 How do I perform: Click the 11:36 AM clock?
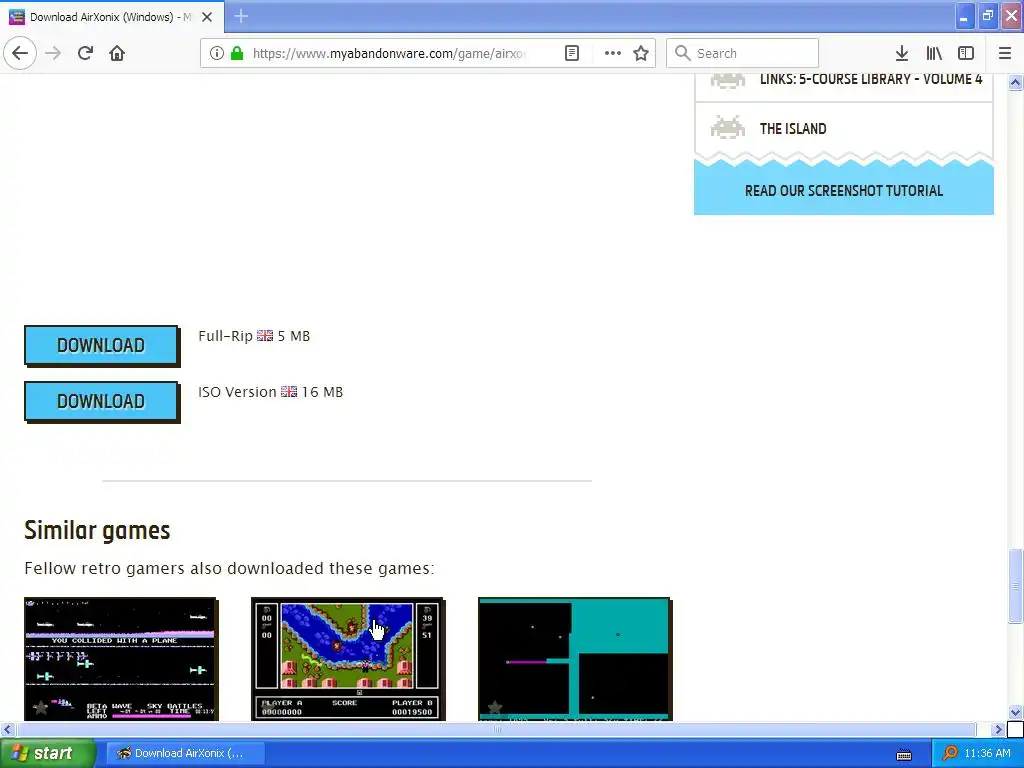[x=987, y=754]
